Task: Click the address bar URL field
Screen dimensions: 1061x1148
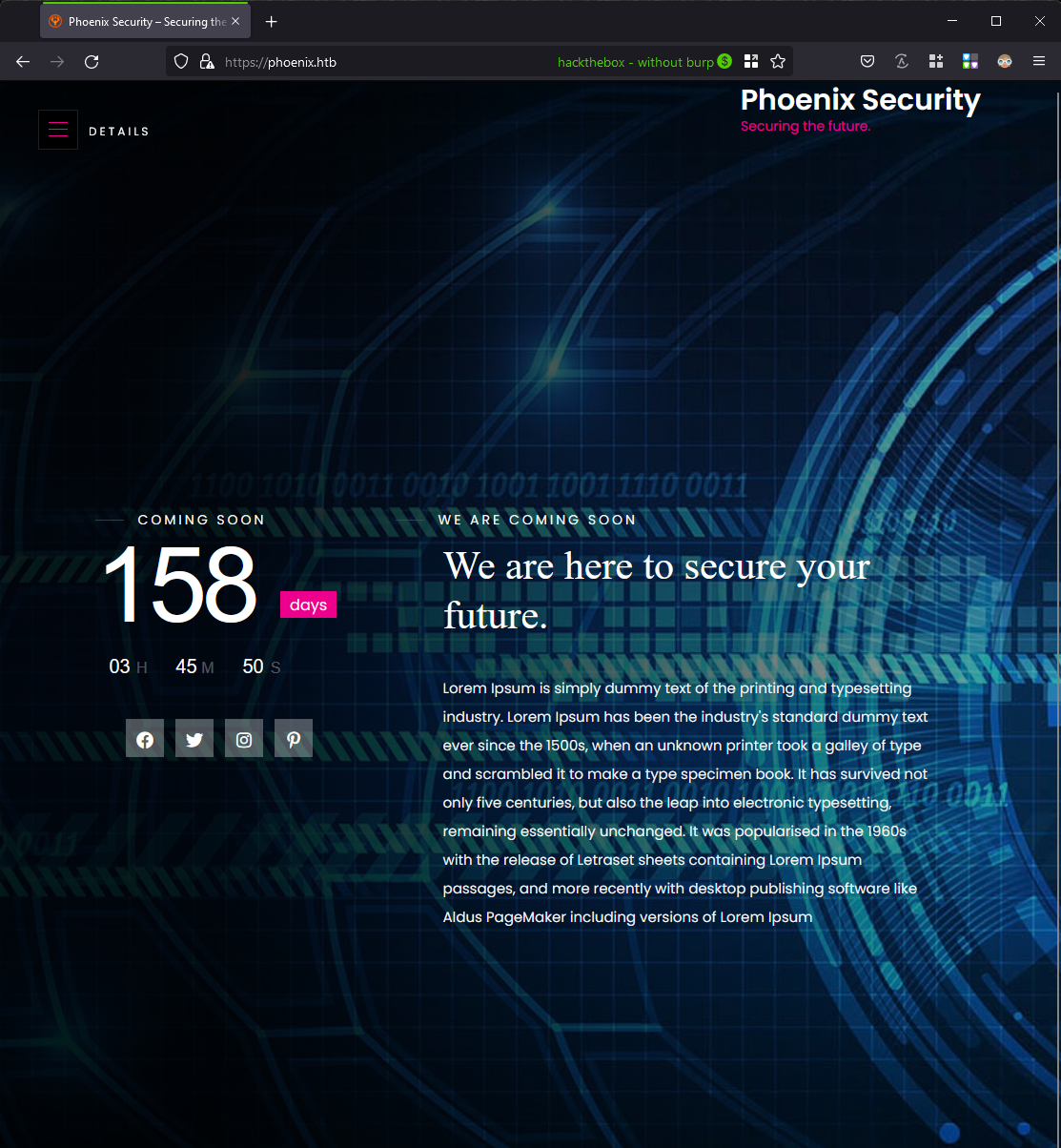Action: tap(381, 62)
